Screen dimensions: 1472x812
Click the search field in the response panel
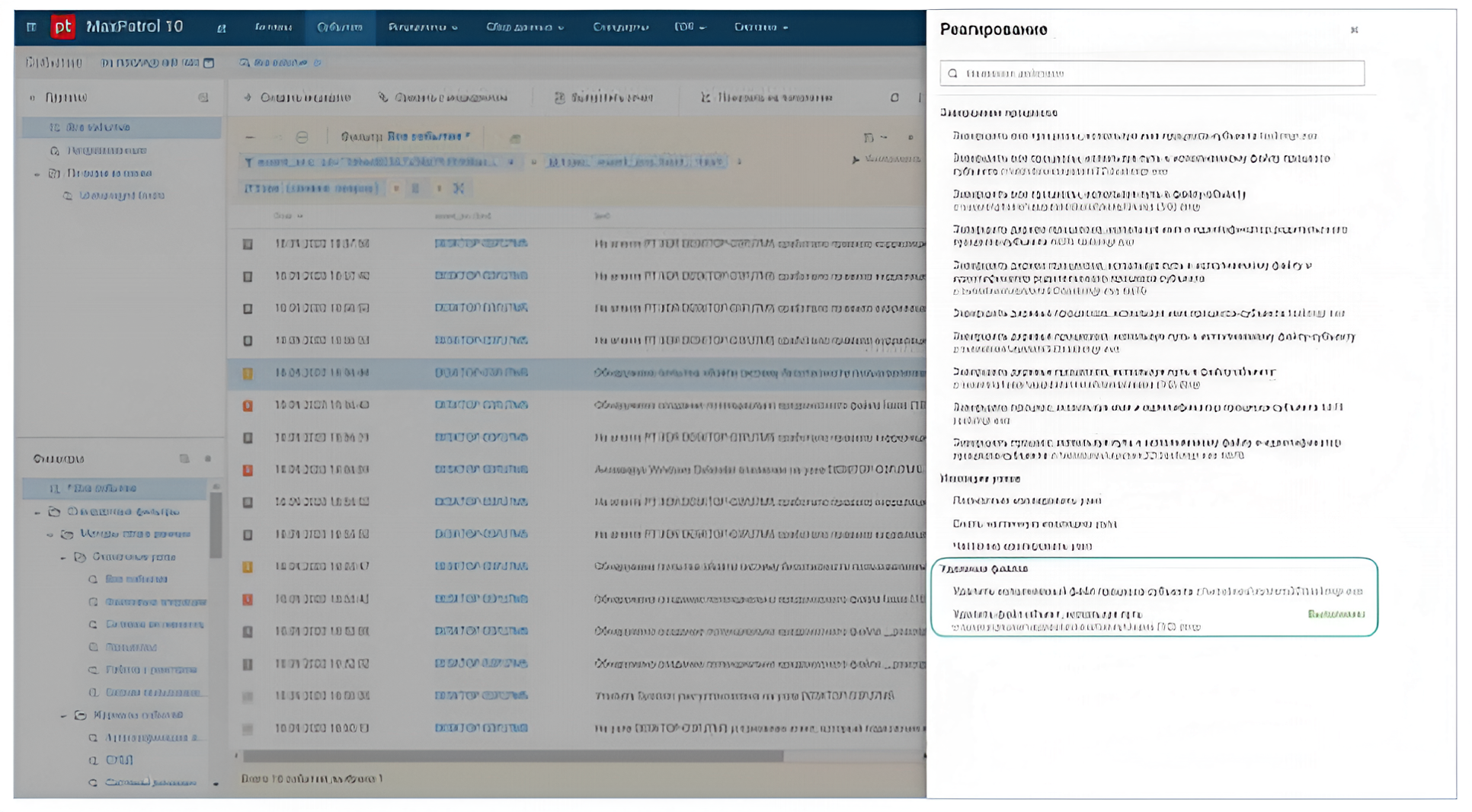pyautogui.click(x=1158, y=74)
